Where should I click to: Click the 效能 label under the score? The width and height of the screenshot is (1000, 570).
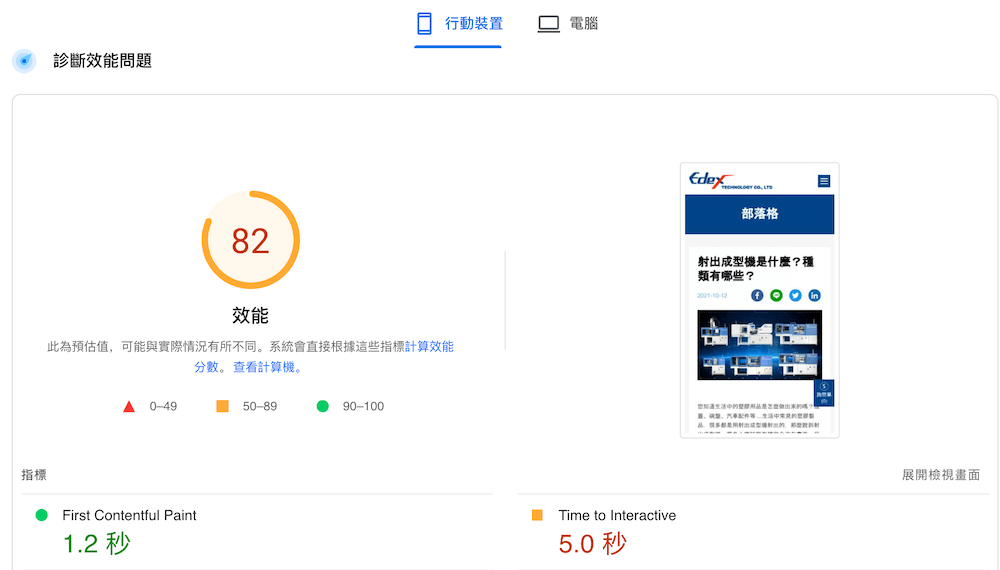(x=250, y=315)
